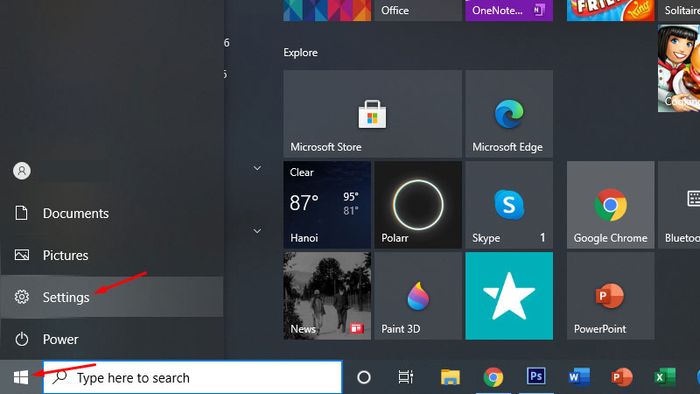This screenshot has height=394, width=700.
Task: Open the teal star app tile
Action: tap(509, 296)
